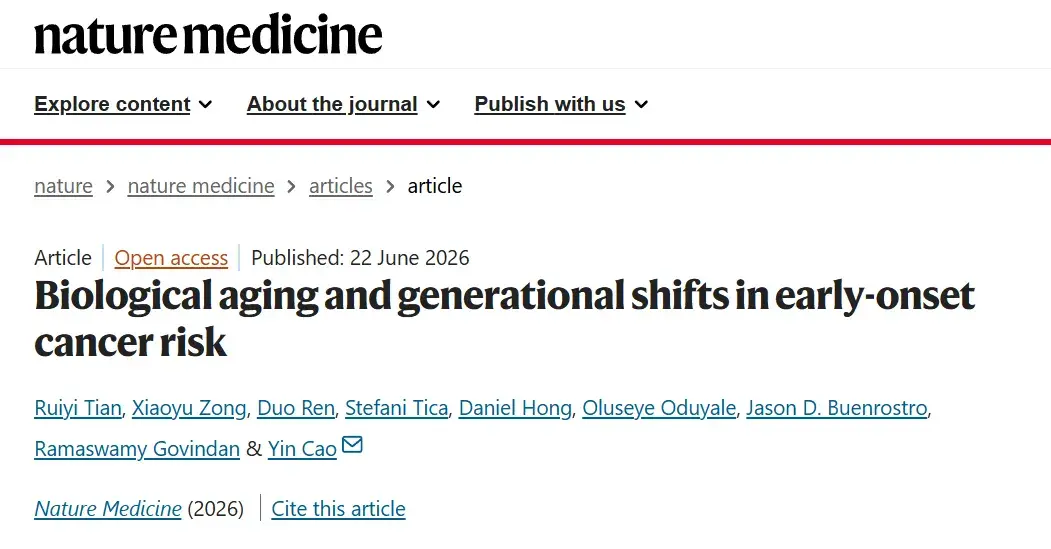Expand Publish with us chevron

click(x=641, y=105)
